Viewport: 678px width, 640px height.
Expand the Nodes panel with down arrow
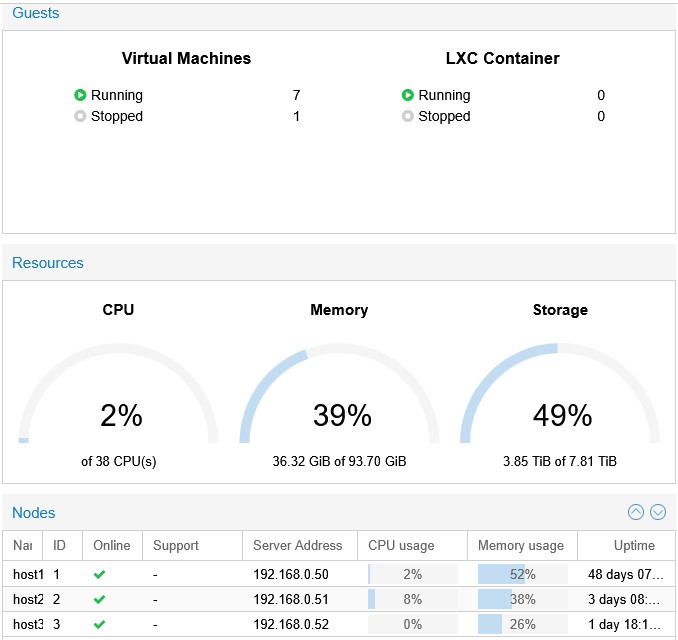point(658,512)
